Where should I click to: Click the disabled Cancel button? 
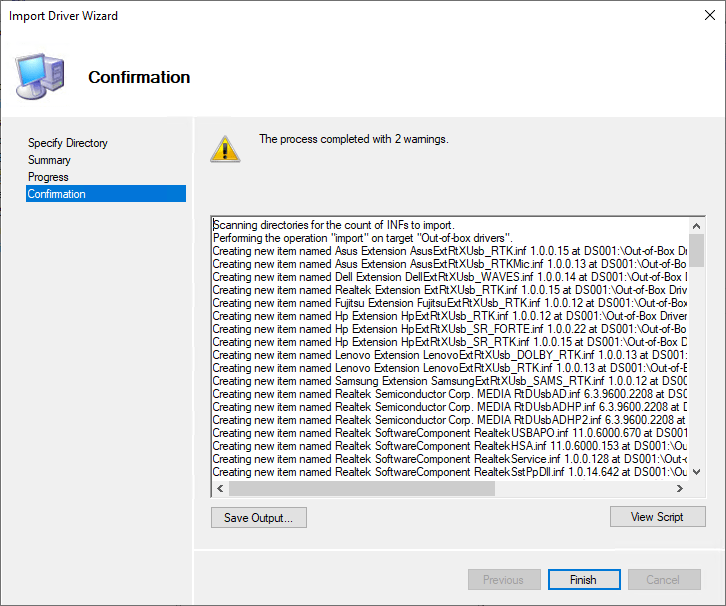tap(663, 580)
